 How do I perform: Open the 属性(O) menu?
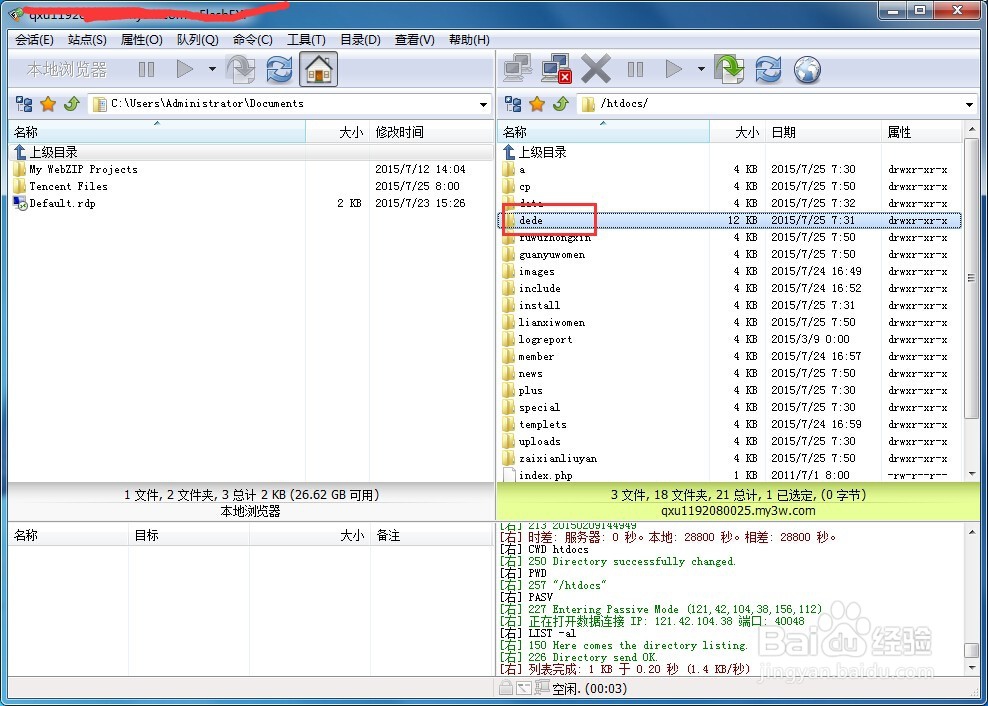pos(141,40)
